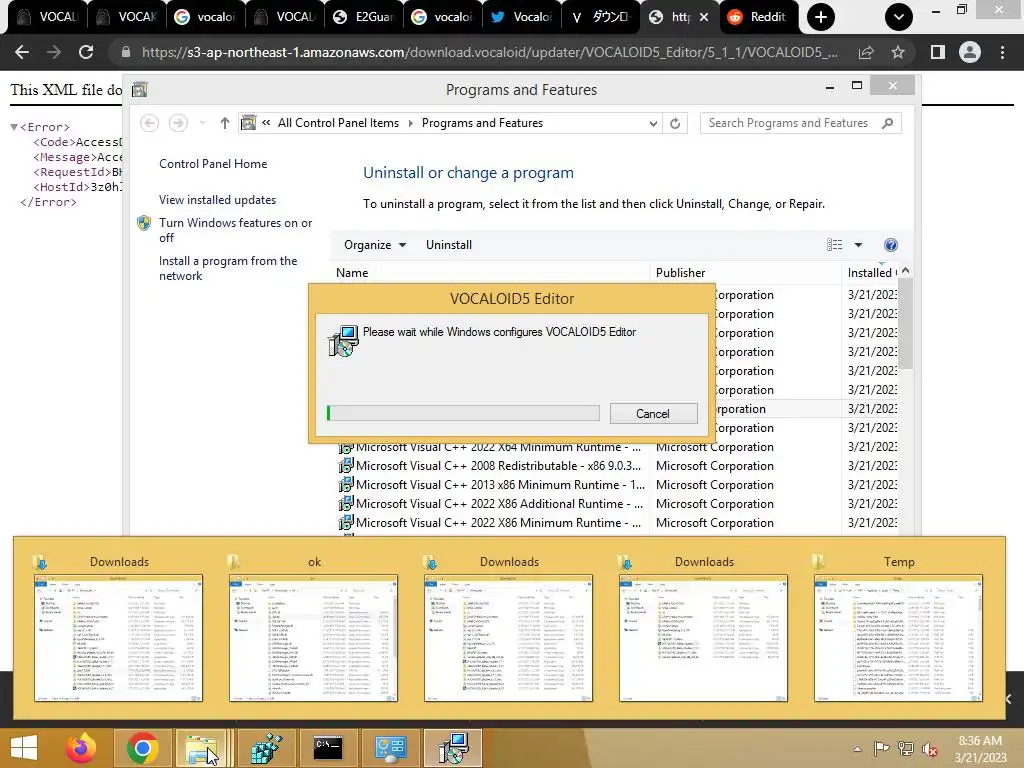Go up one level in Control Panel

coord(225,123)
